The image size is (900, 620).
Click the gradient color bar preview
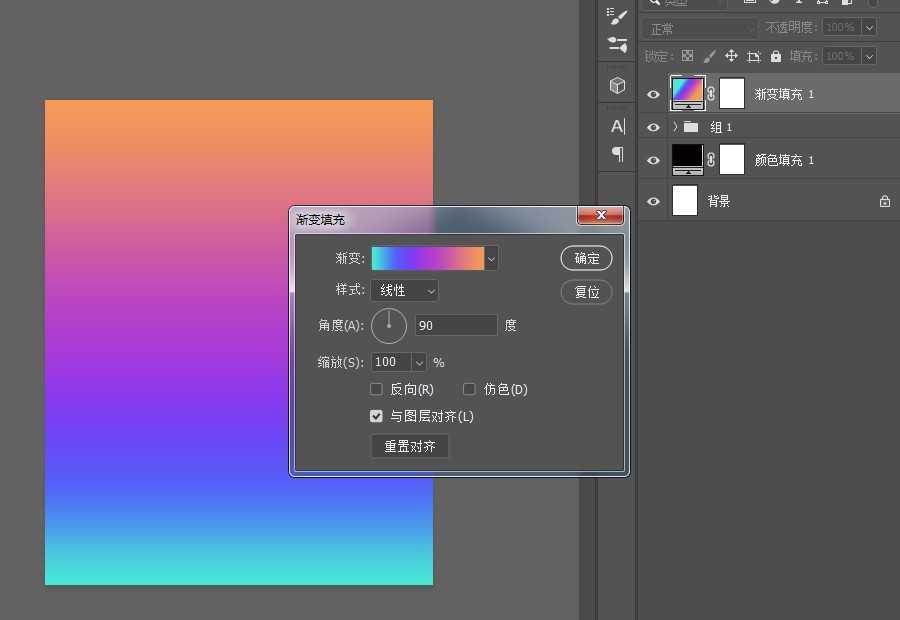point(427,259)
